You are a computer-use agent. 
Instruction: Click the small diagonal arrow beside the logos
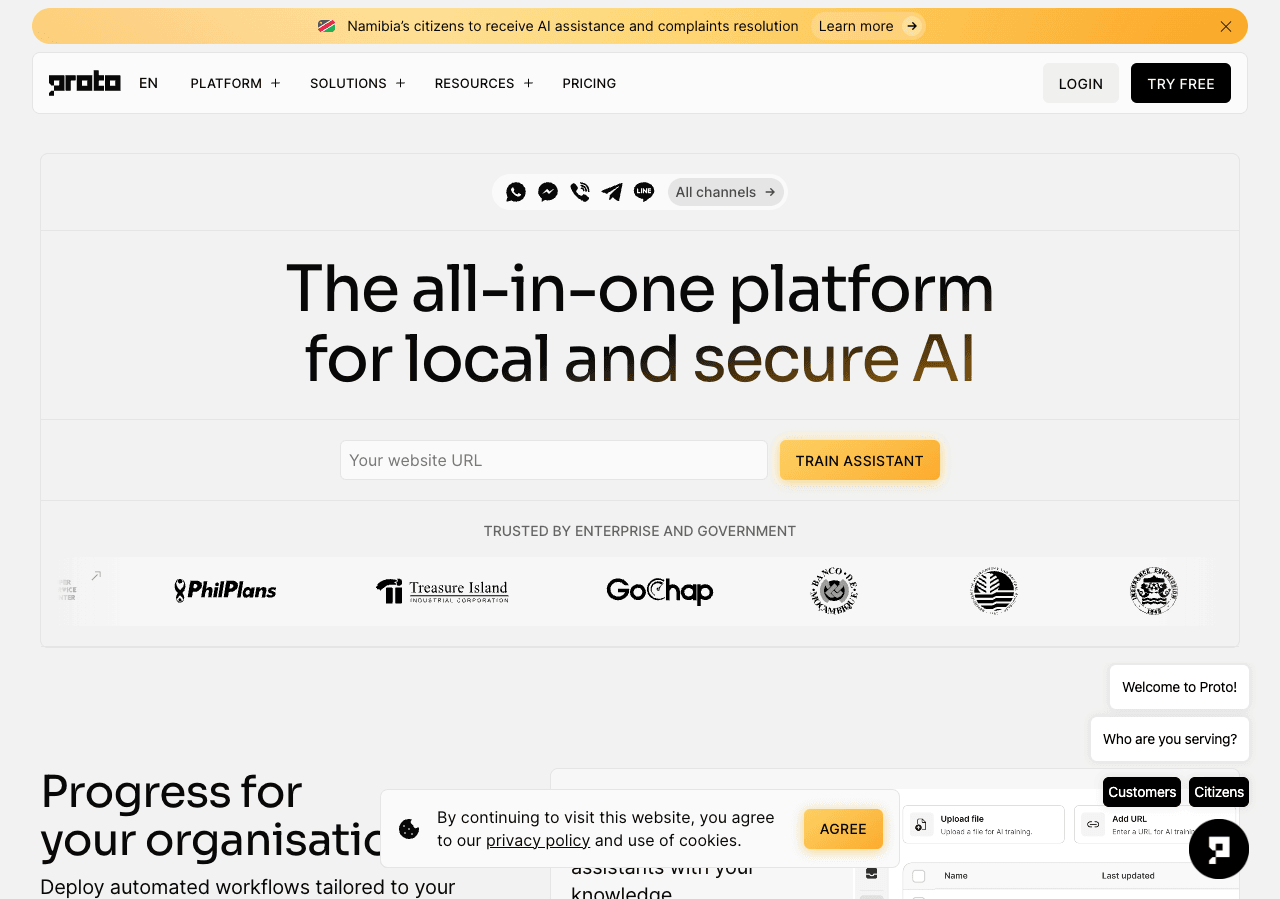[96, 575]
